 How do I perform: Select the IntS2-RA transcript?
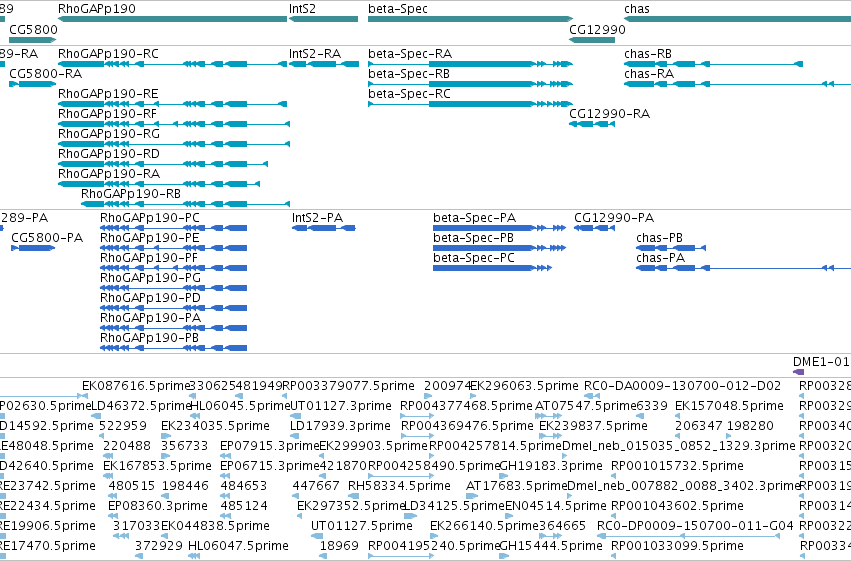323,64
